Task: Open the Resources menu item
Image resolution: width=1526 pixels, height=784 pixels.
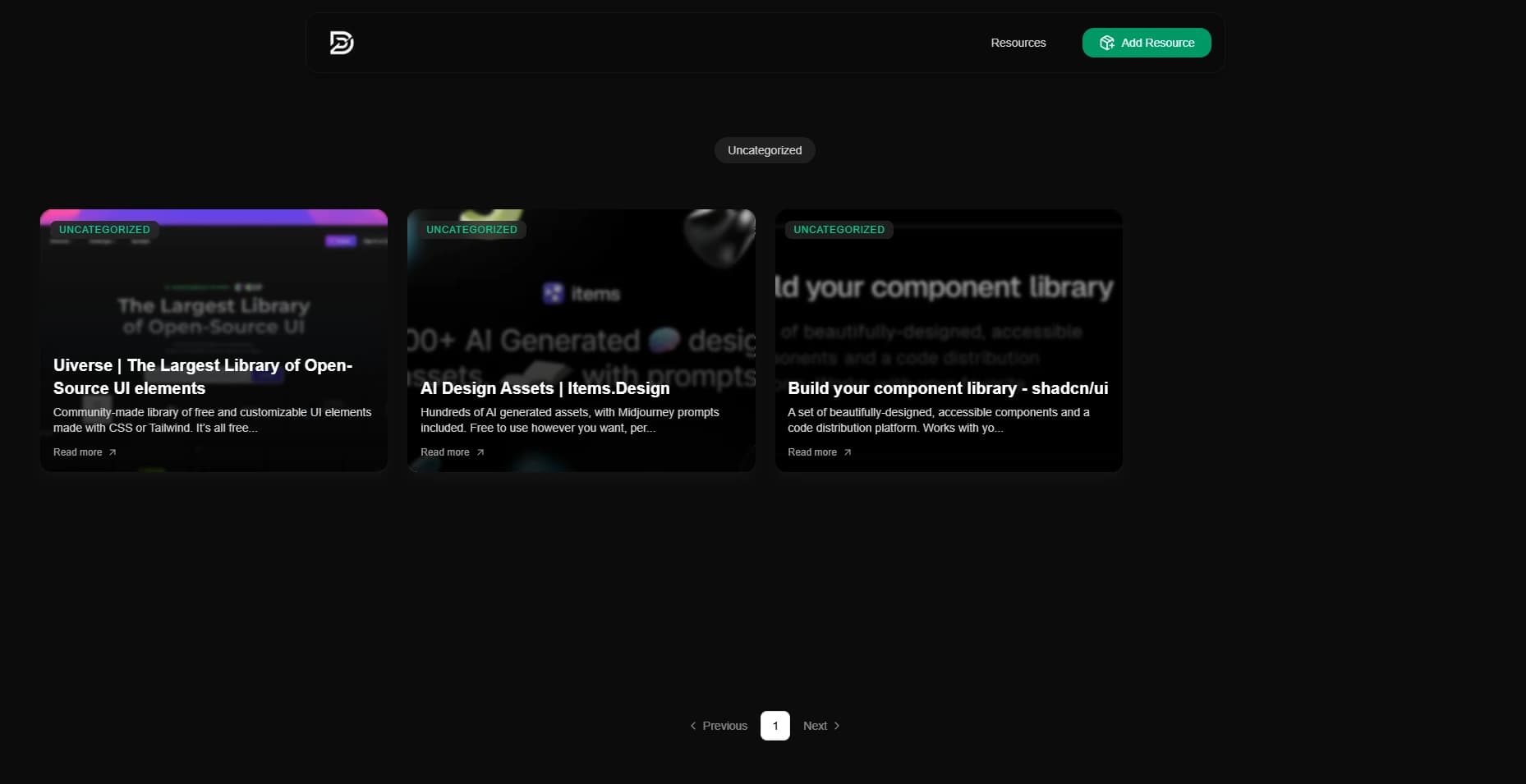Action: [x=1018, y=43]
